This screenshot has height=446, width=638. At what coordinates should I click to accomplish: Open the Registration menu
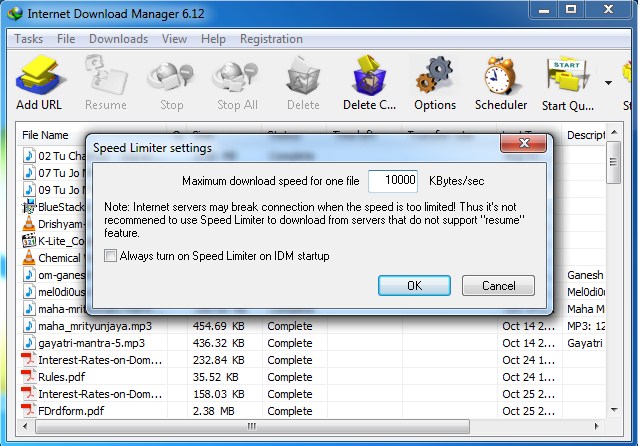tap(271, 39)
